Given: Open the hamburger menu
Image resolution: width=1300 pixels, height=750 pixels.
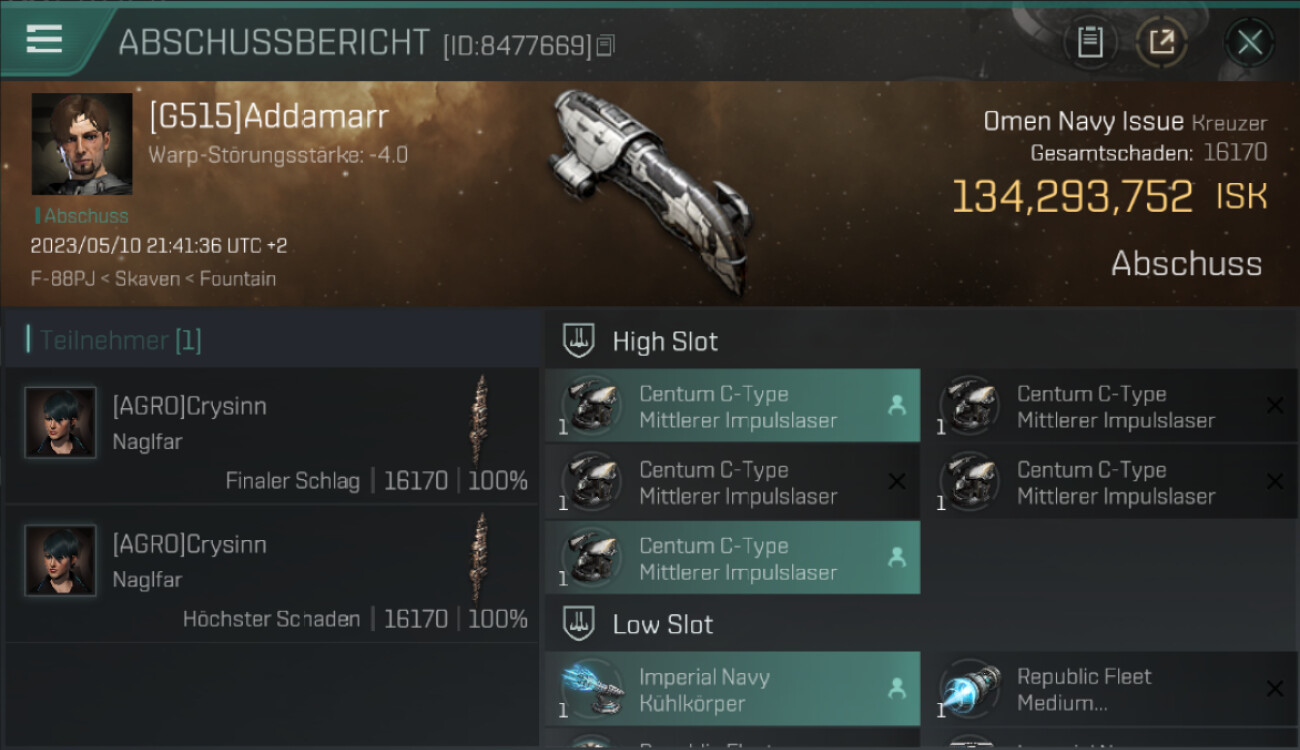Looking at the screenshot, I should (x=44, y=39).
